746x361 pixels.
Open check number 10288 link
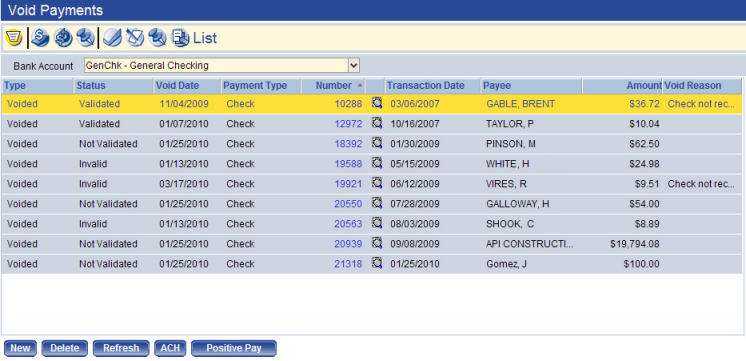tap(348, 104)
